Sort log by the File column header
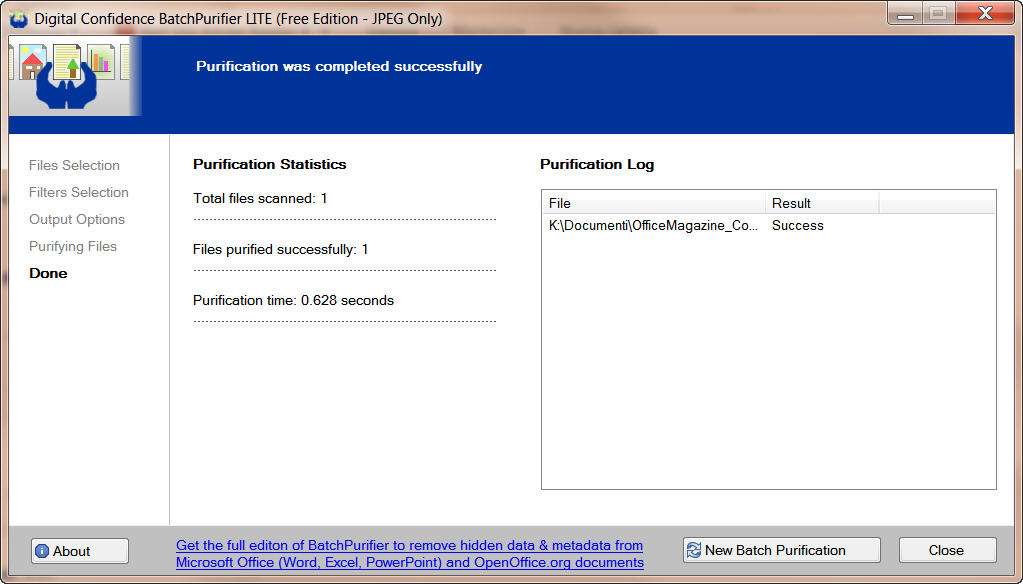Viewport: 1023px width, 584px height. [655, 204]
